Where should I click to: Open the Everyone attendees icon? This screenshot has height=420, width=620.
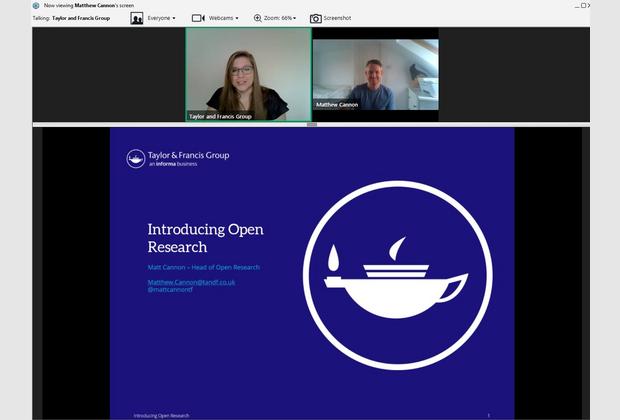click(137, 18)
